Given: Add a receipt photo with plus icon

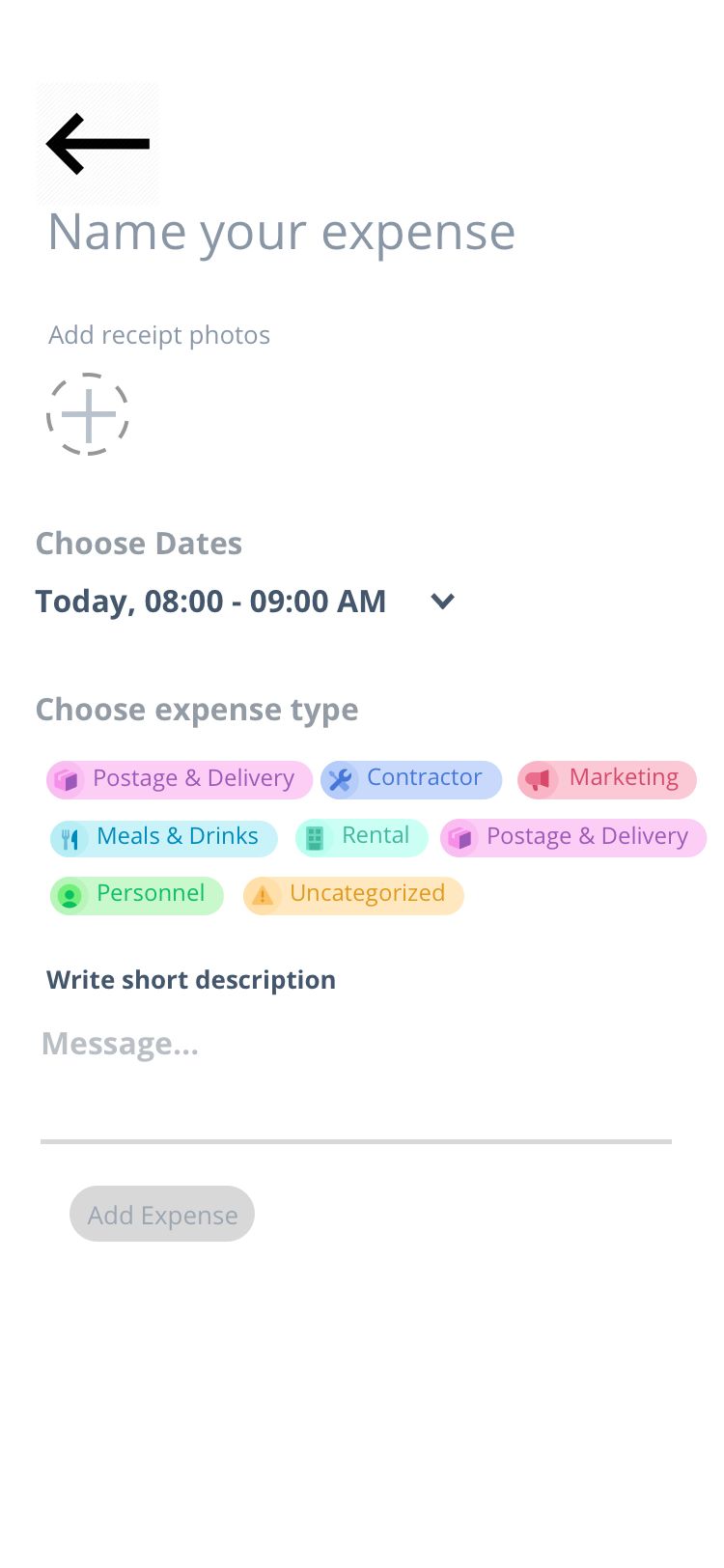Looking at the screenshot, I should [88, 414].
